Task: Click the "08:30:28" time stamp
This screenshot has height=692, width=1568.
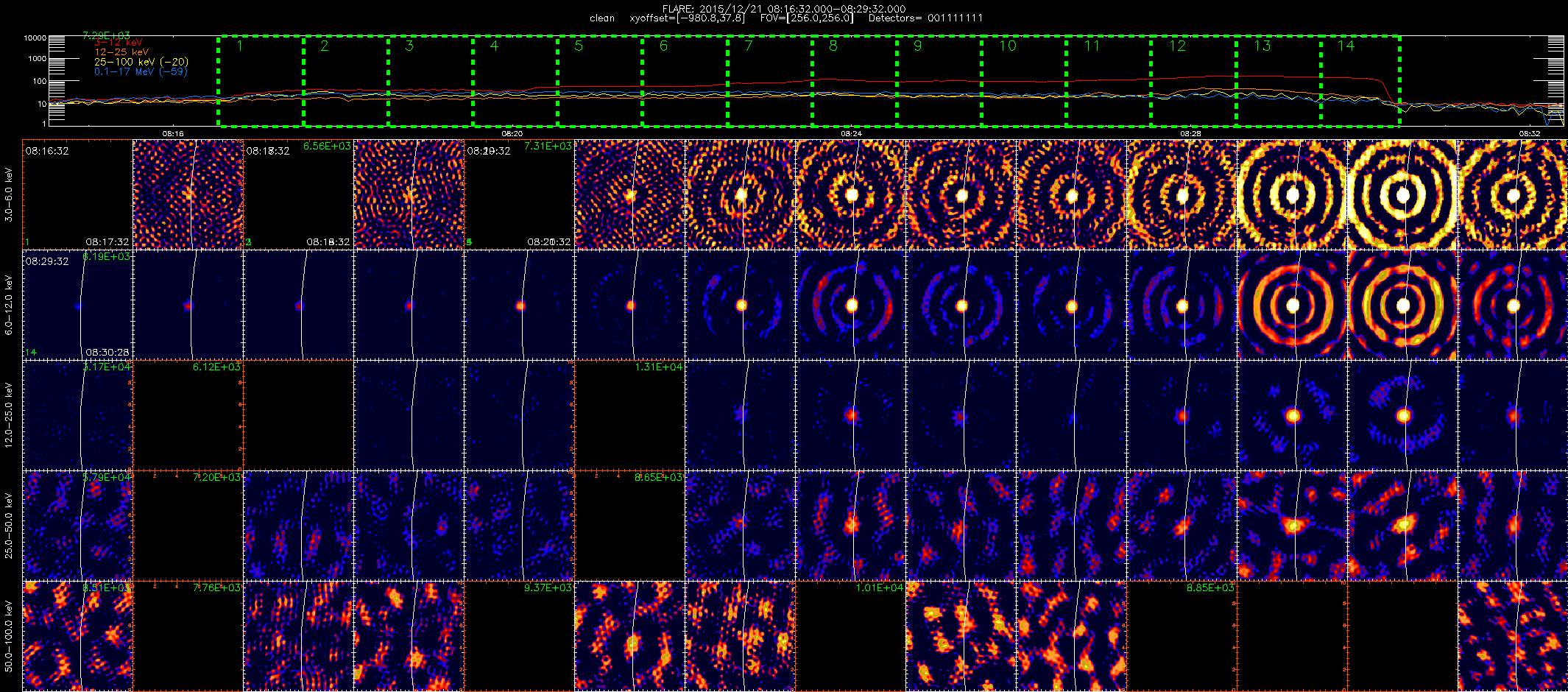Action: [107, 352]
